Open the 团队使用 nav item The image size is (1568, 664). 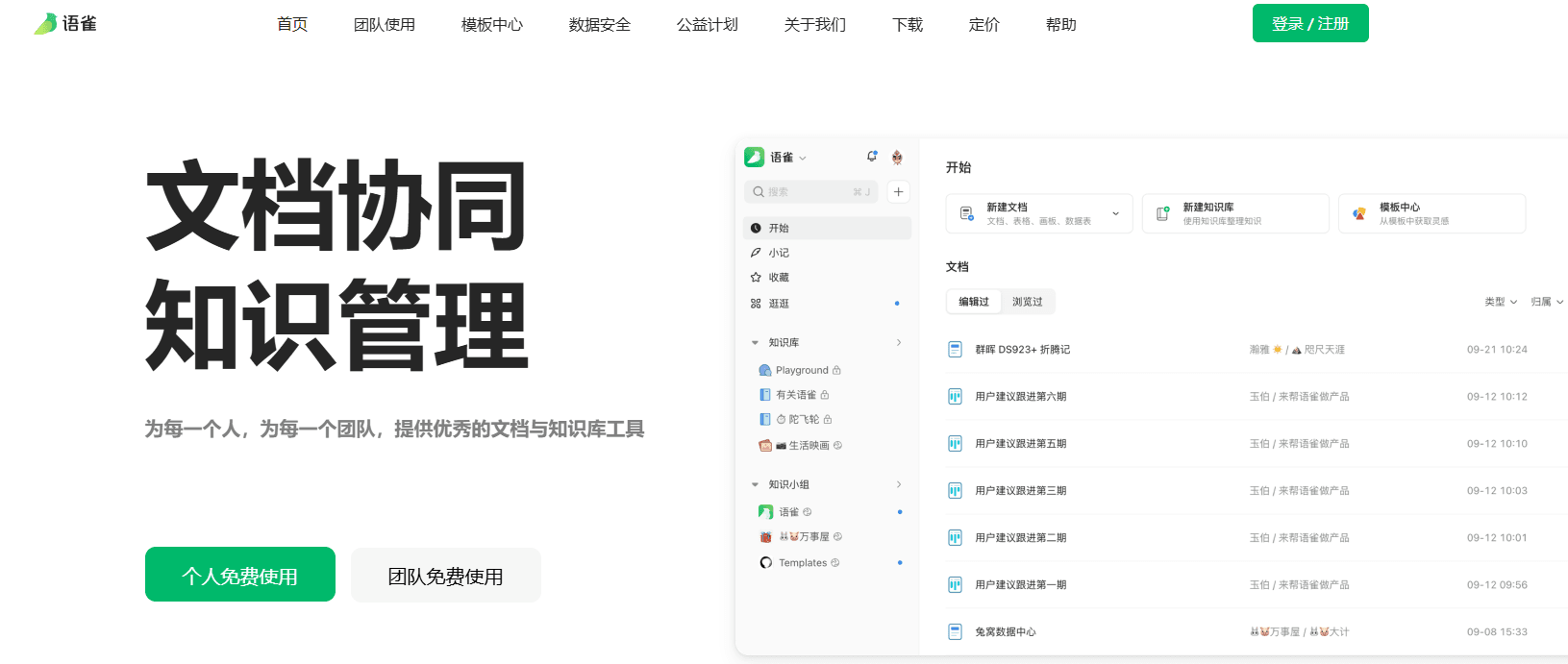click(x=385, y=24)
